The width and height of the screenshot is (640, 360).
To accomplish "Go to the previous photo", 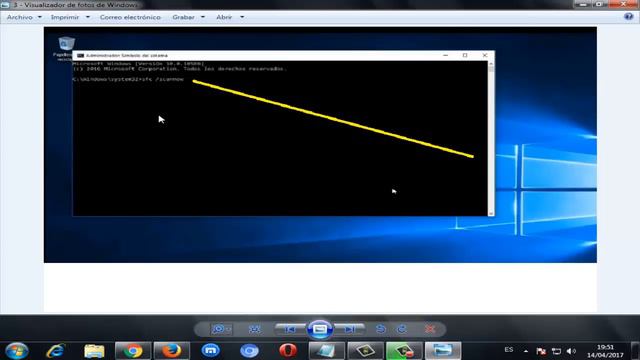I will (x=290, y=329).
